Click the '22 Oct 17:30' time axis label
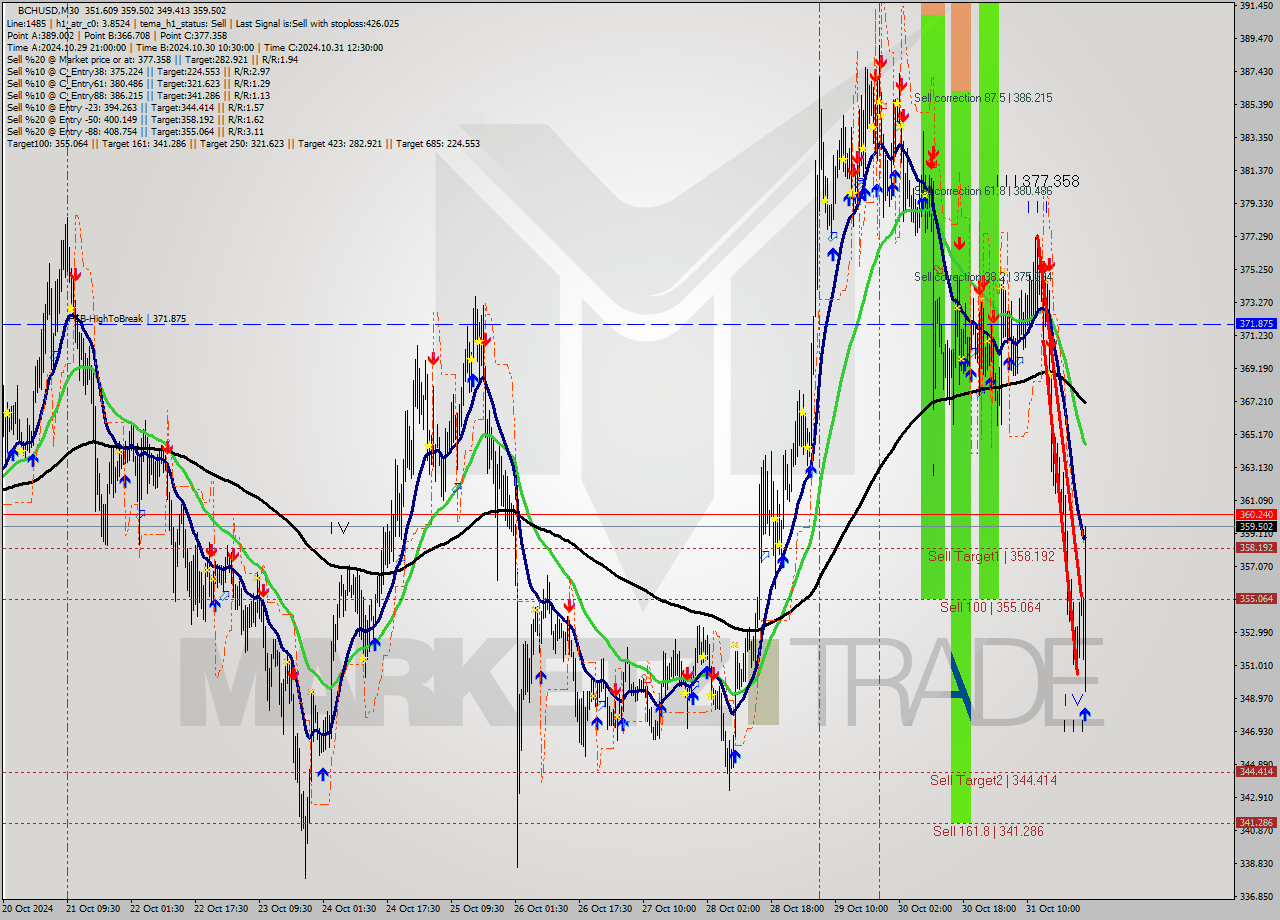1280x920 pixels. (x=221, y=909)
